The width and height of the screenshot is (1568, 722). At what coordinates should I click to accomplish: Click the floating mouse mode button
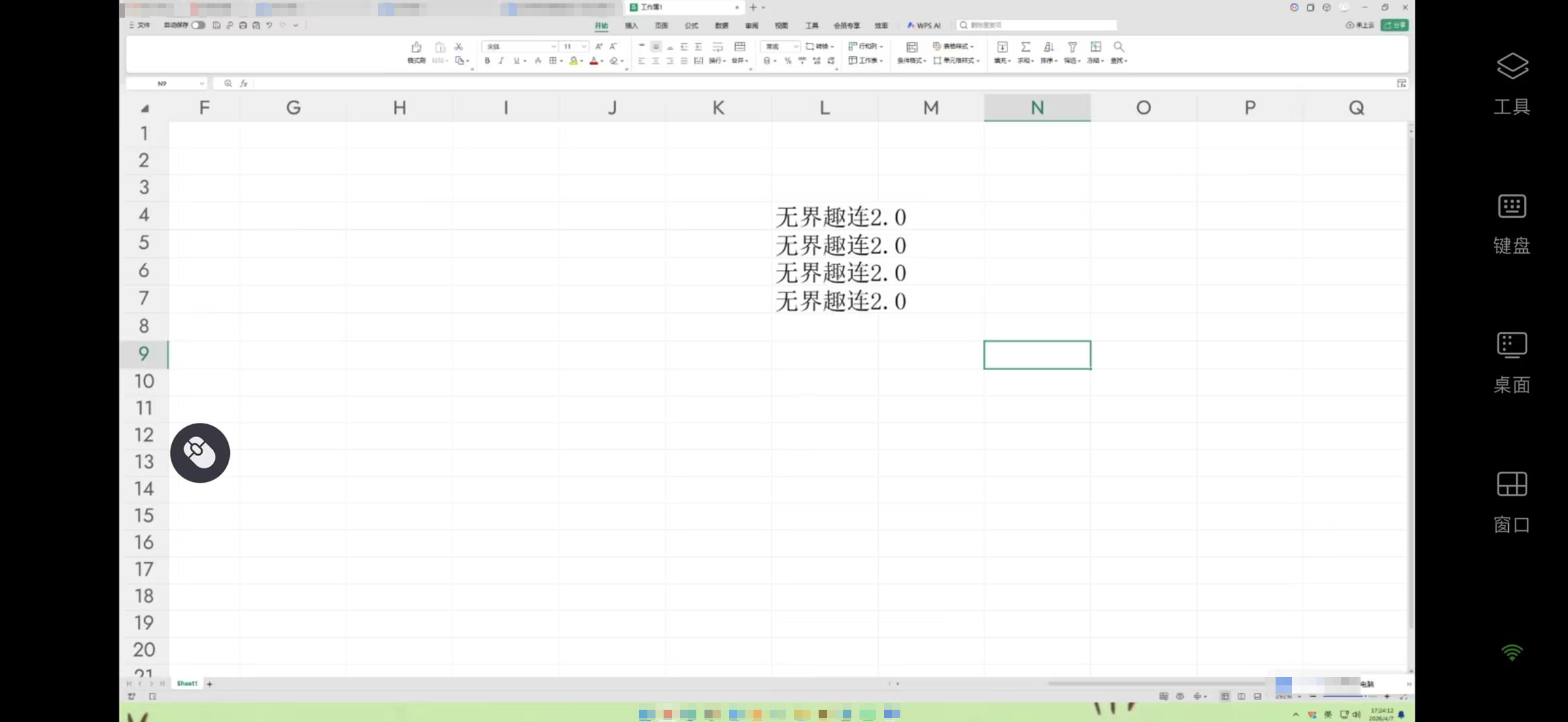(x=200, y=453)
